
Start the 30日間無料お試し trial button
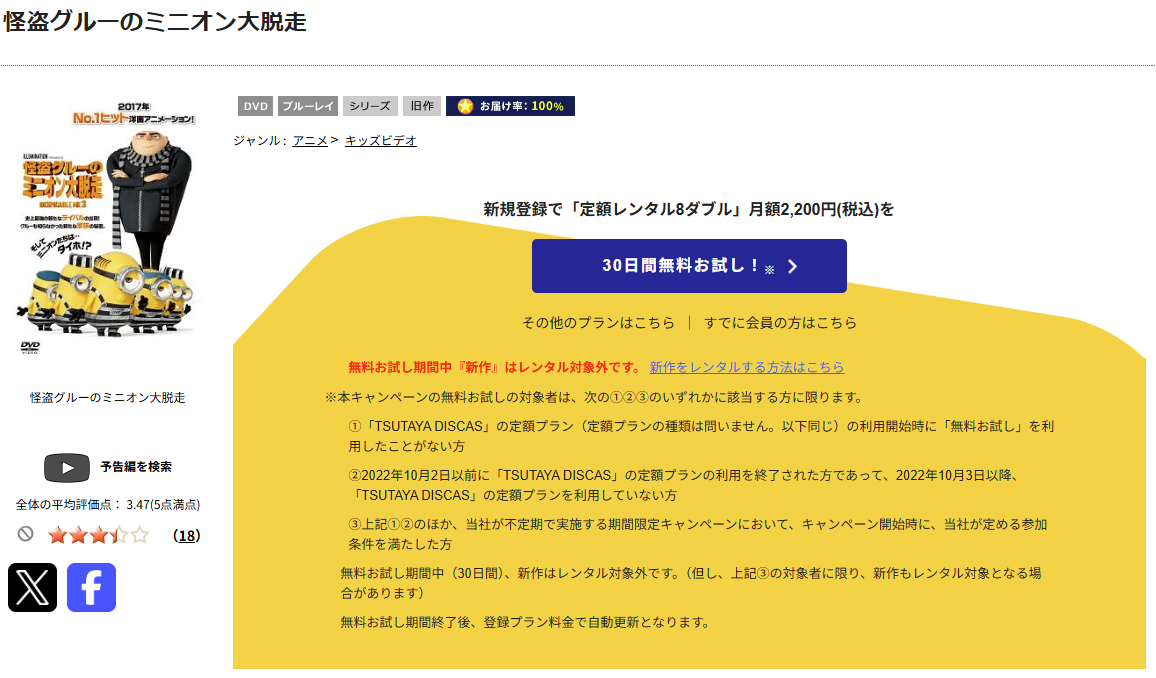point(689,266)
